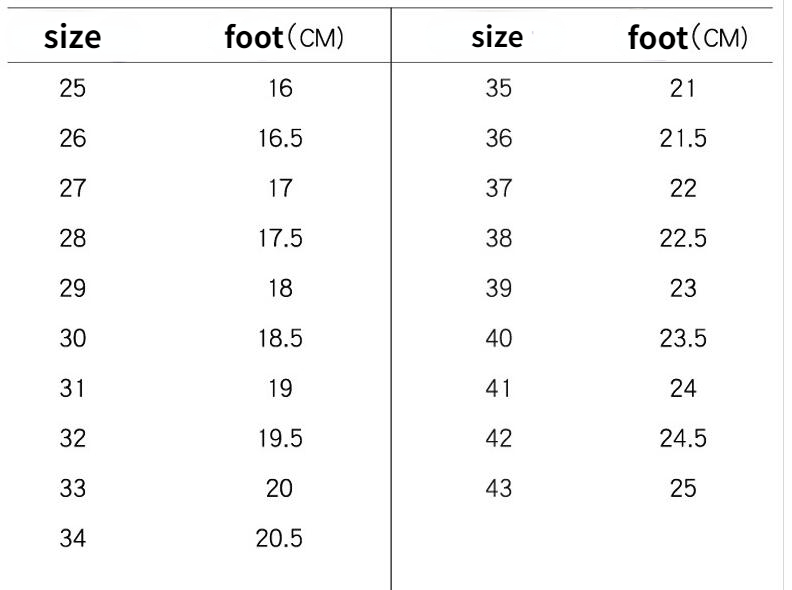
Task: Click the right 'foot (CM)' column header
Action: pyautogui.click(x=687, y=37)
